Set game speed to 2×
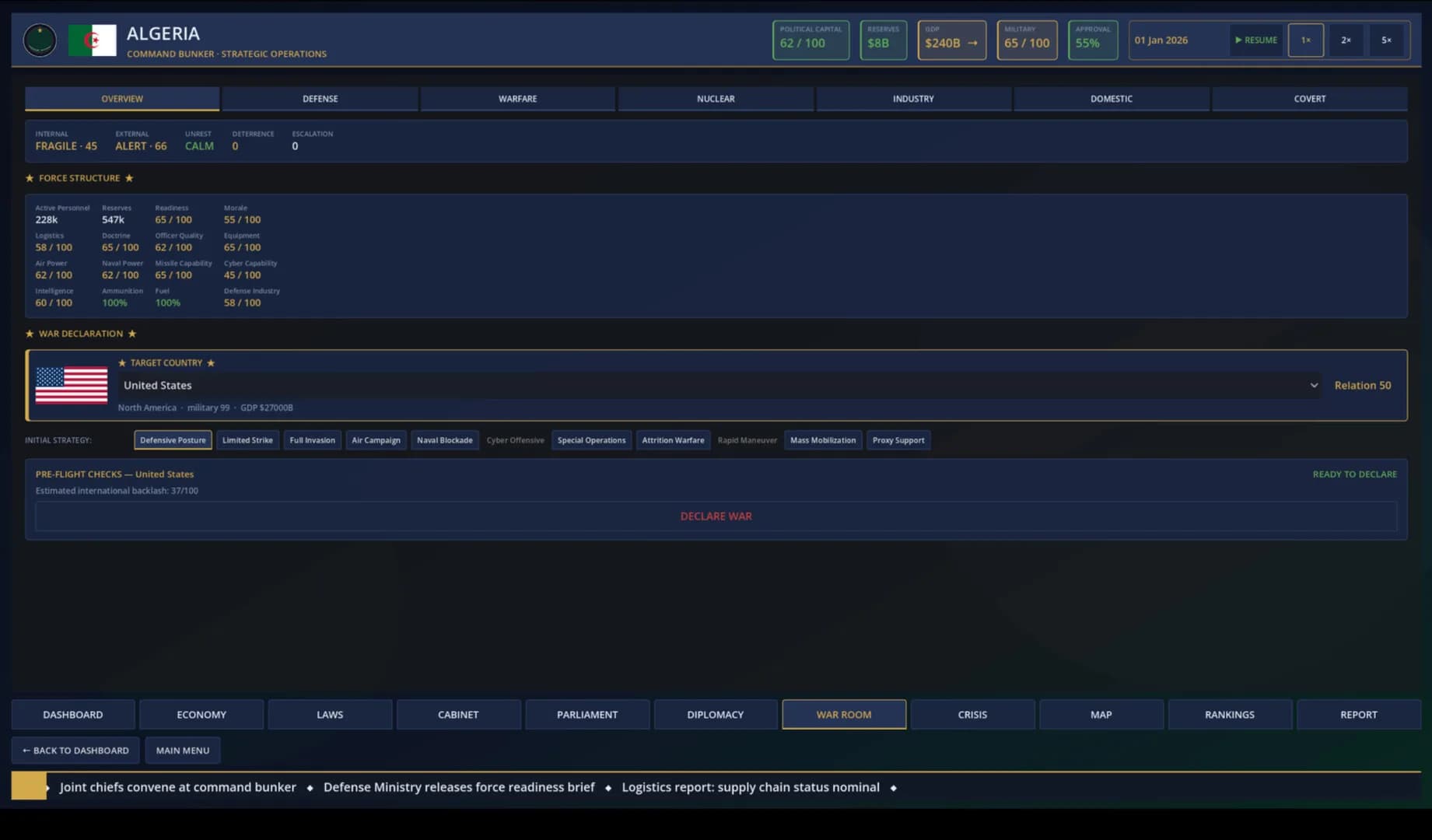Screen dimensions: 1432x840 (1346, 40)
